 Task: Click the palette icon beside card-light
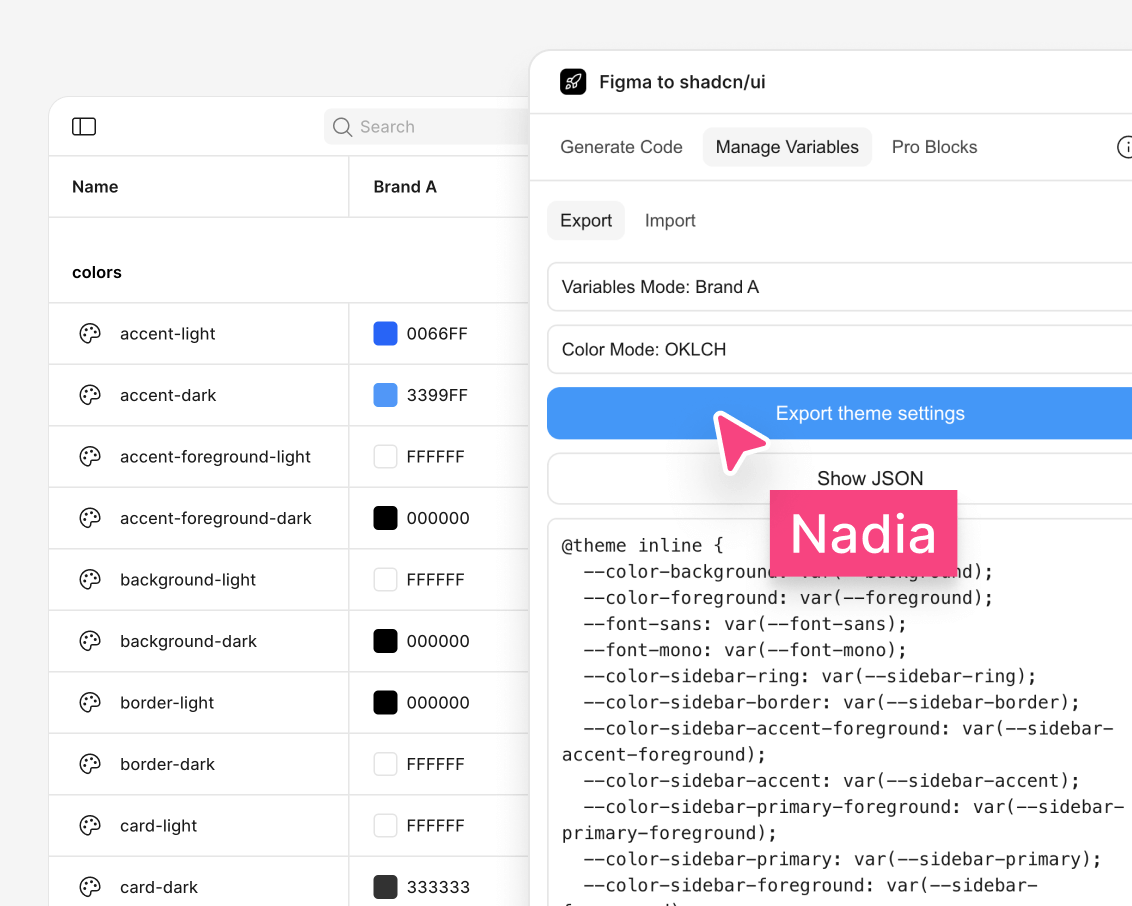(x=90, y=825)
